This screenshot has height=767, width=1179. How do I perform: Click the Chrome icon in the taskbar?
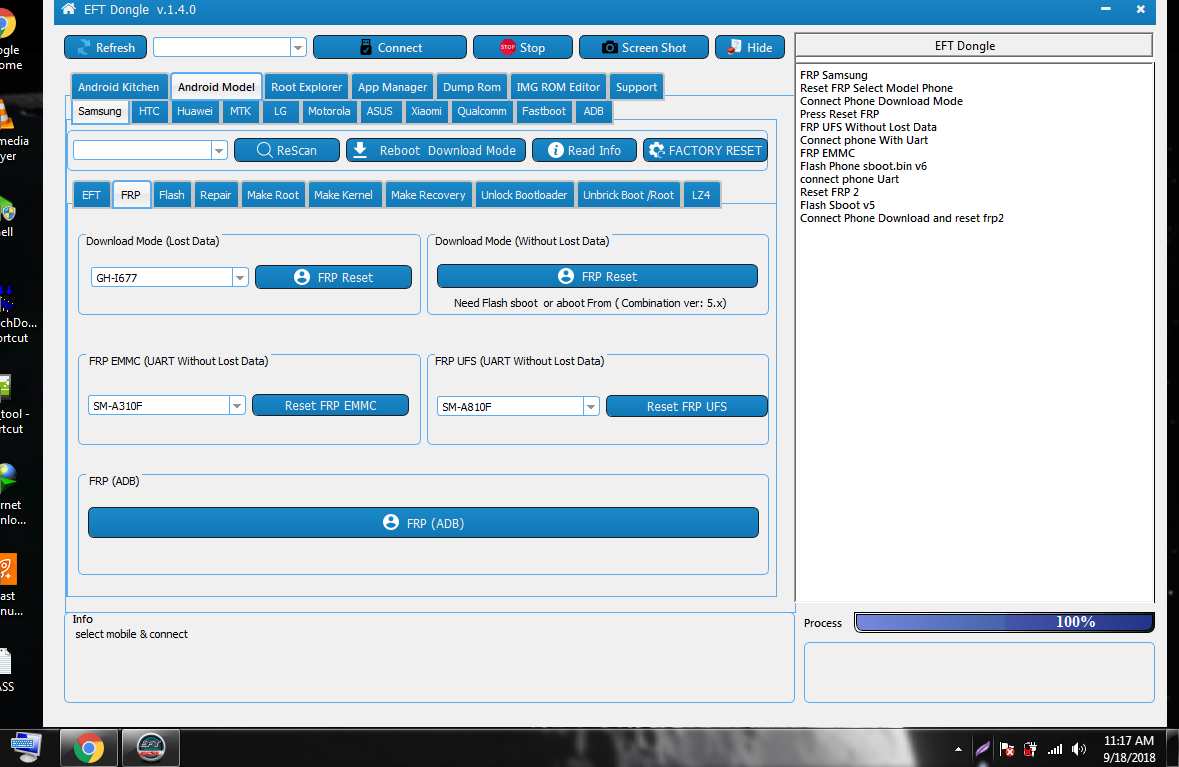89,748
